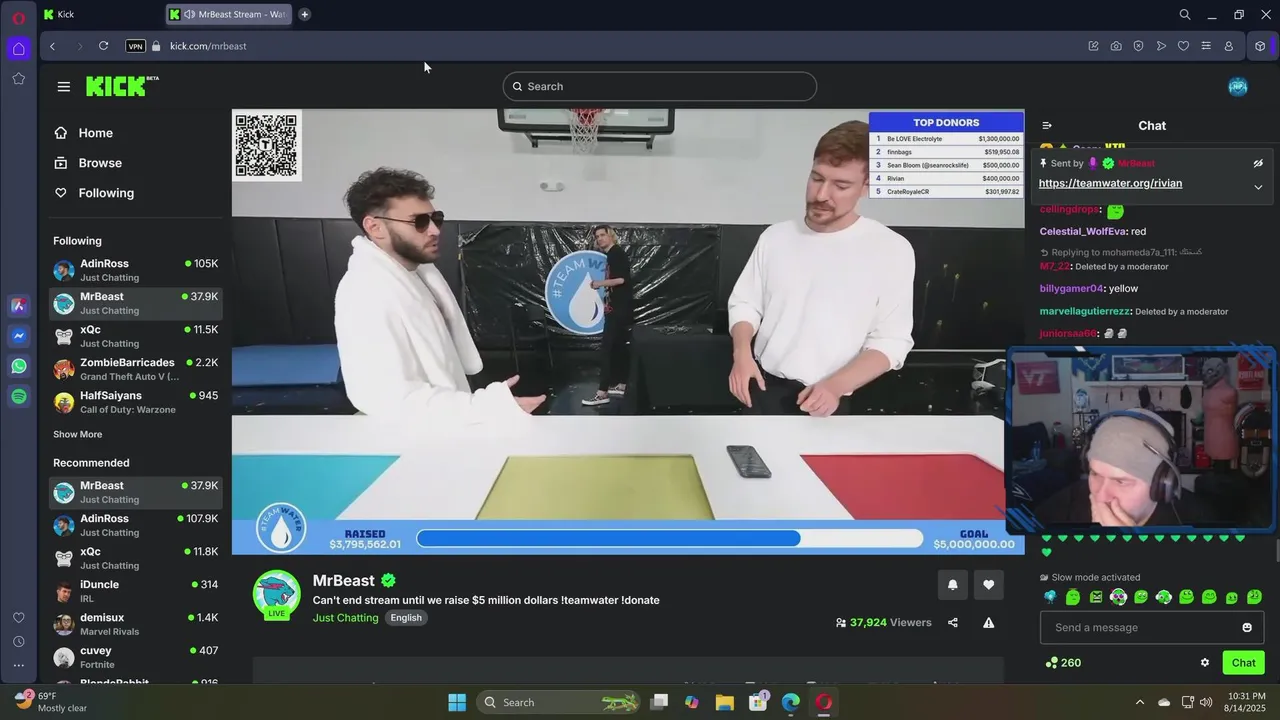This screenshot has width=1280, height=720.
Task: Select iDuncle in Recommended list
Action: (x=135, y=591)
